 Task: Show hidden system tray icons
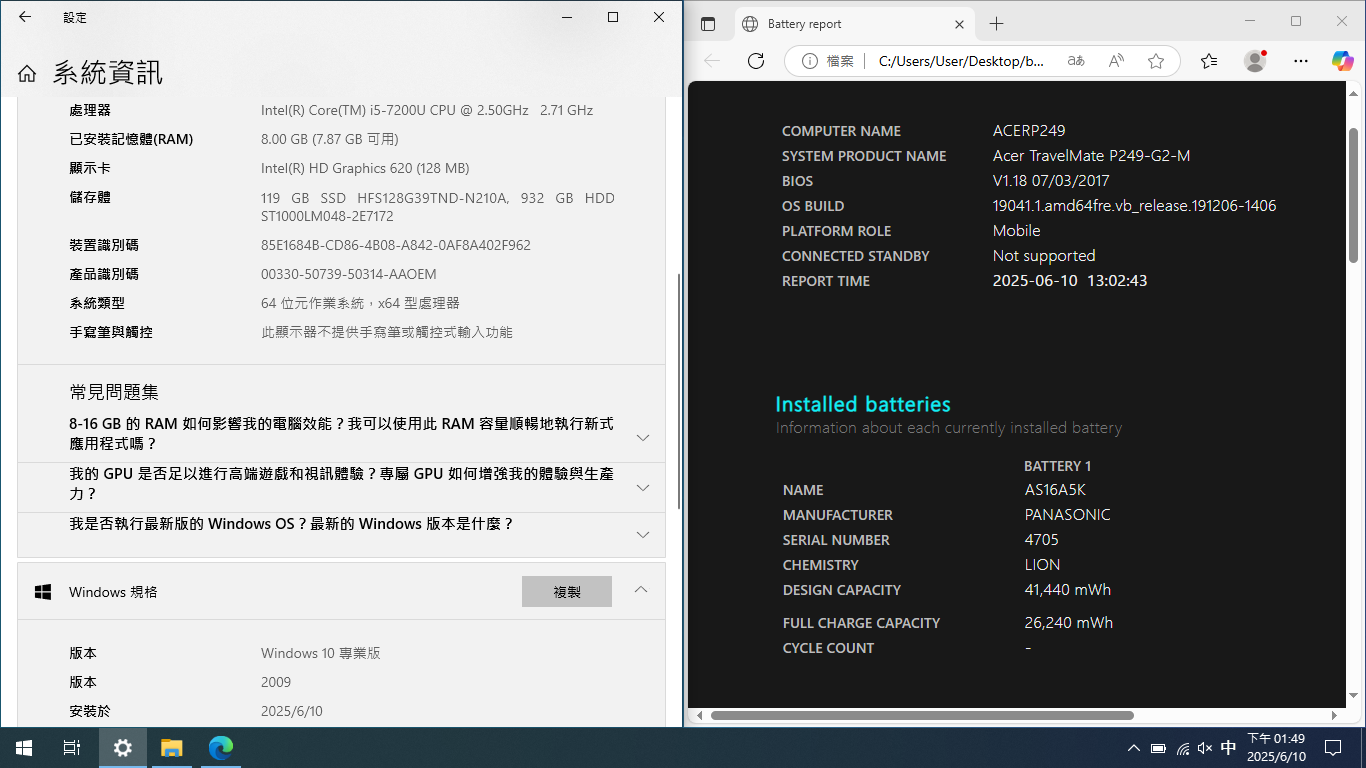pos(1133,748)
